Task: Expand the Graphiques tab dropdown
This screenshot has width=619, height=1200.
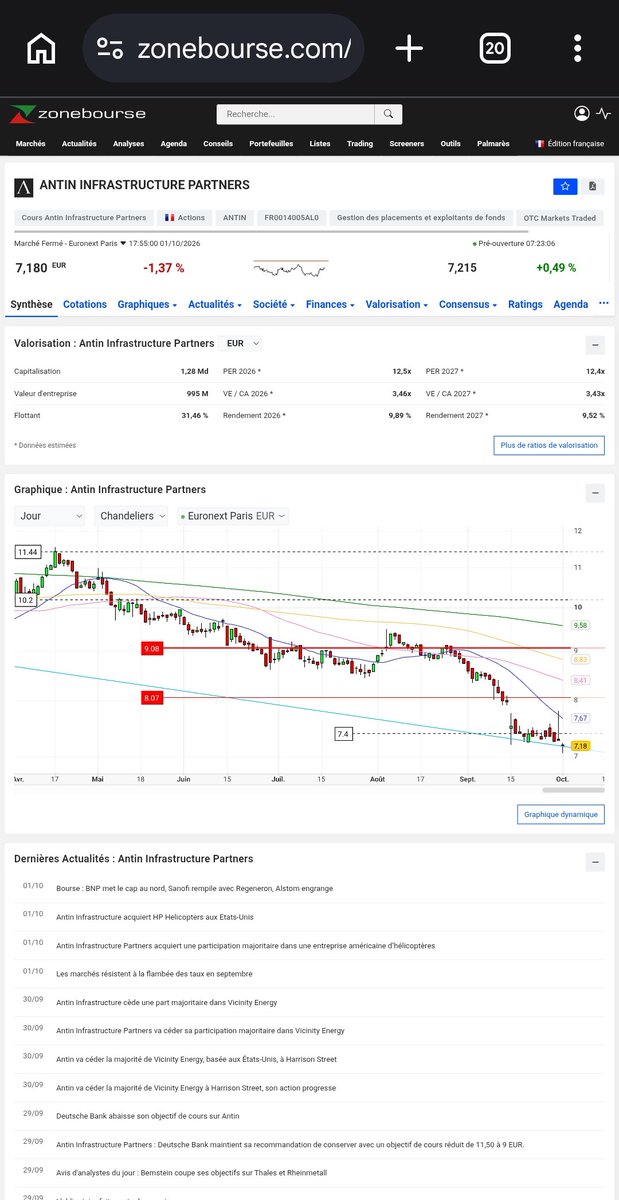Action: click(147, 304)
